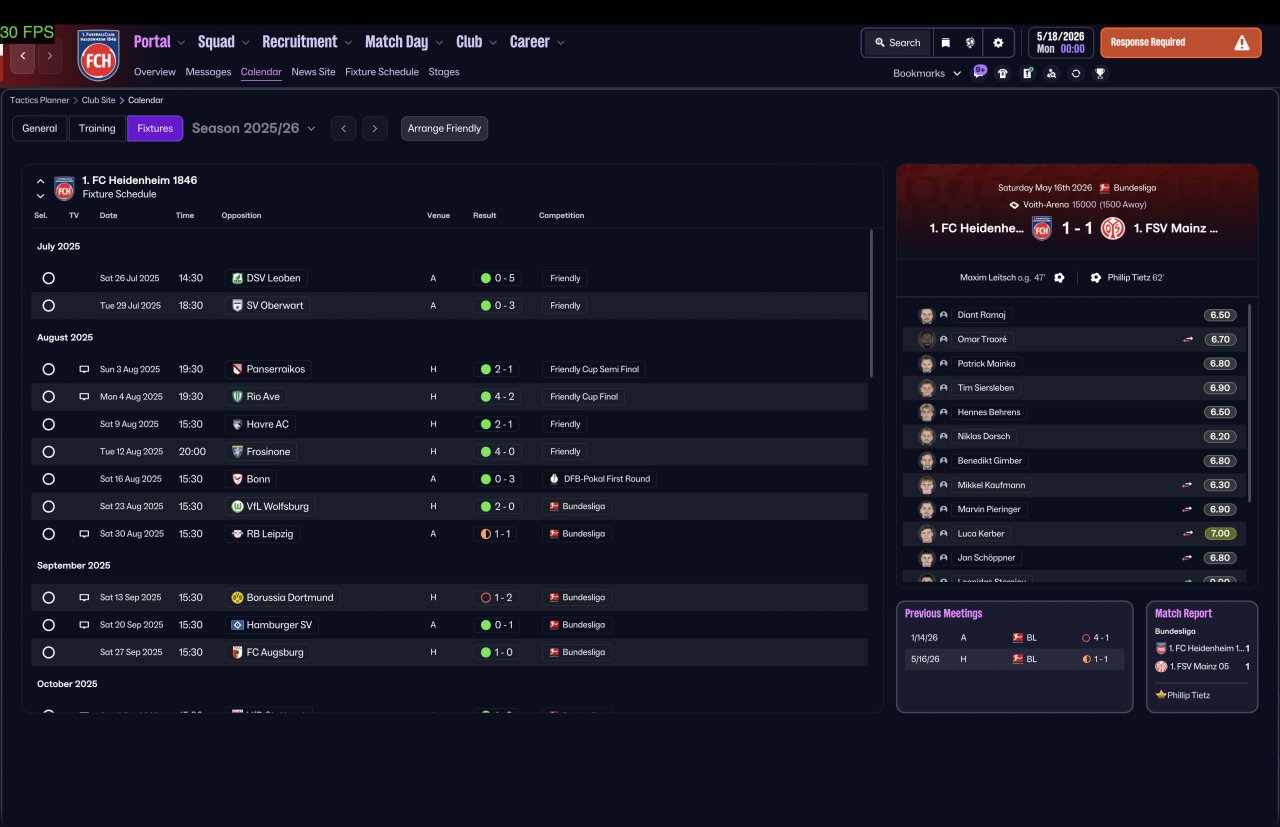Open the settings gear icon
Viewport: 1280px width, 827px height.
[998, 43]
